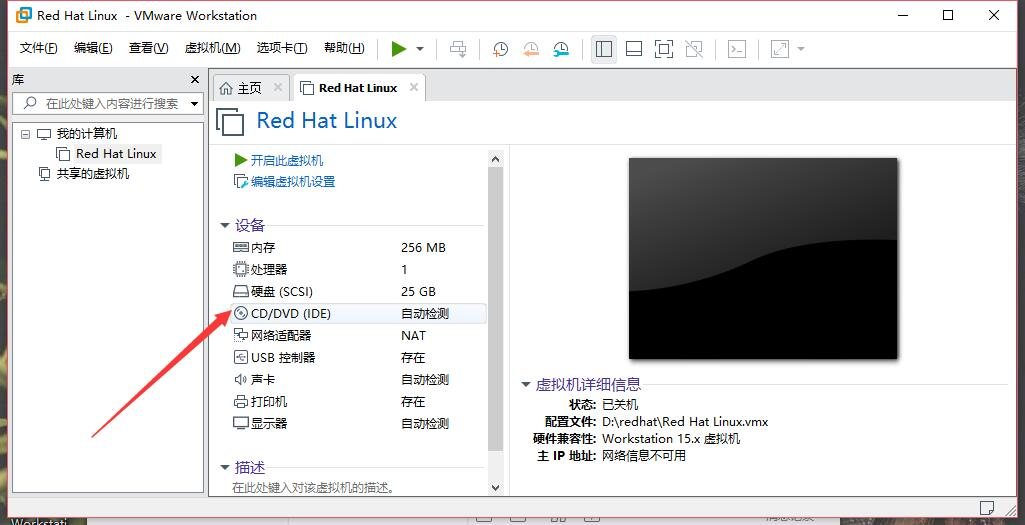Select Red Hat Linux in the library tree

pos(116,154)
